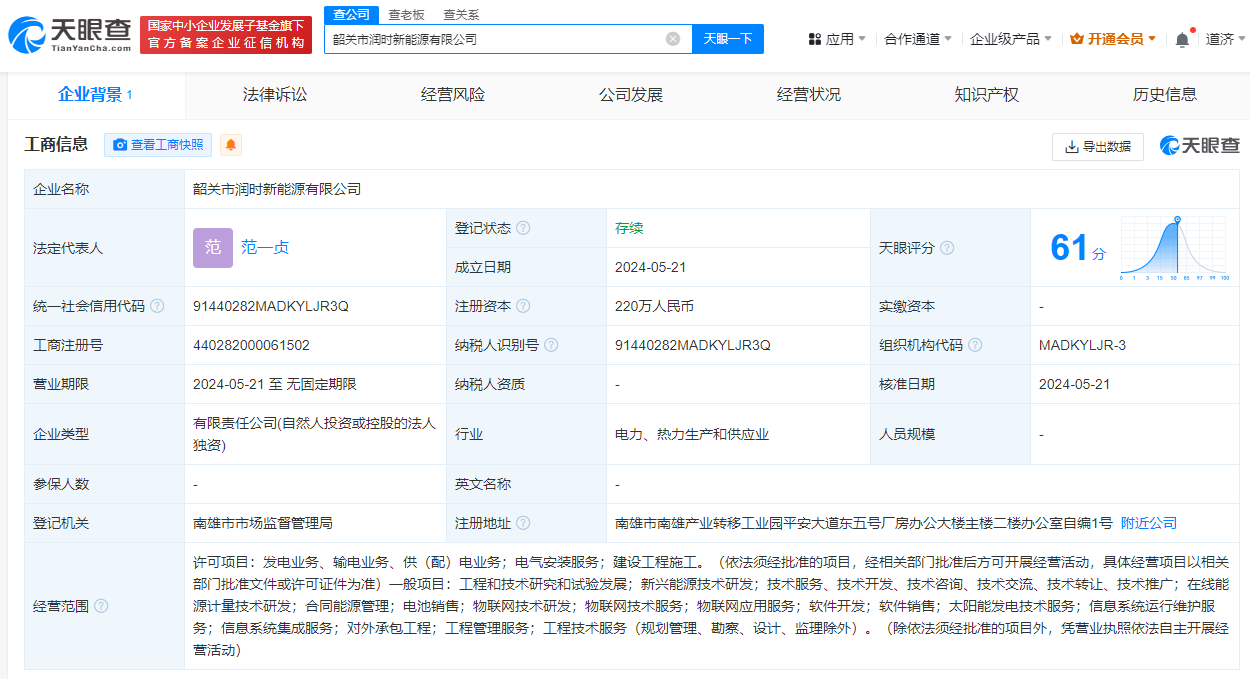Open the 附近公司 link
1250x679 pixels.
click(x=1146, y=522)
